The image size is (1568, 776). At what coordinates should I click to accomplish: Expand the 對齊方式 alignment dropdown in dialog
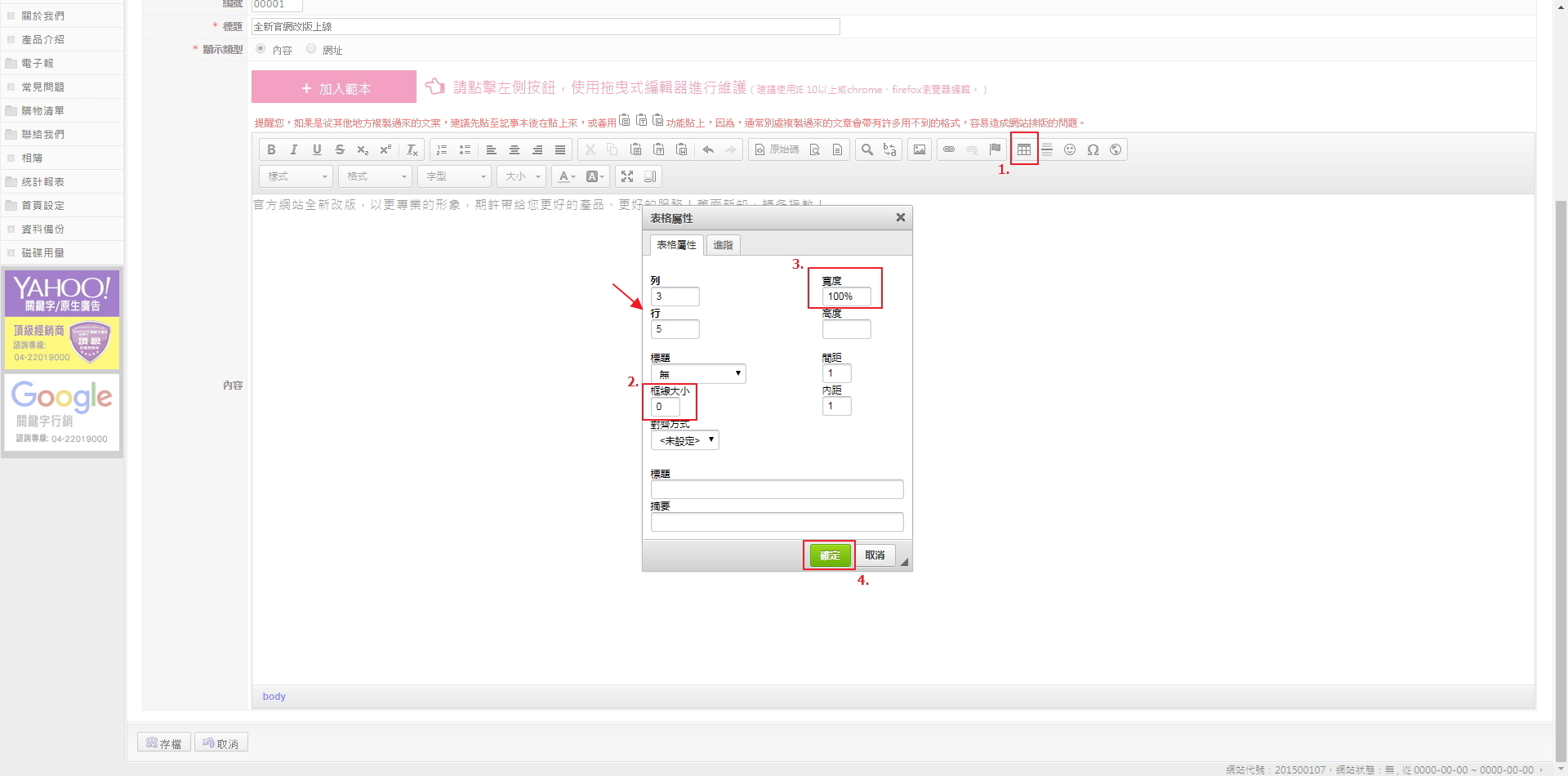(x=684, y=440)
